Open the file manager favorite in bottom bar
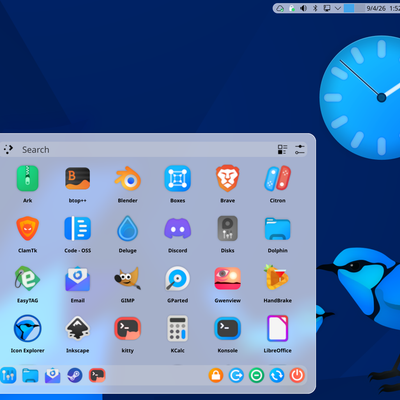Image resolution: width=400 pixels, height=400 pixels. tap(30, 376)
